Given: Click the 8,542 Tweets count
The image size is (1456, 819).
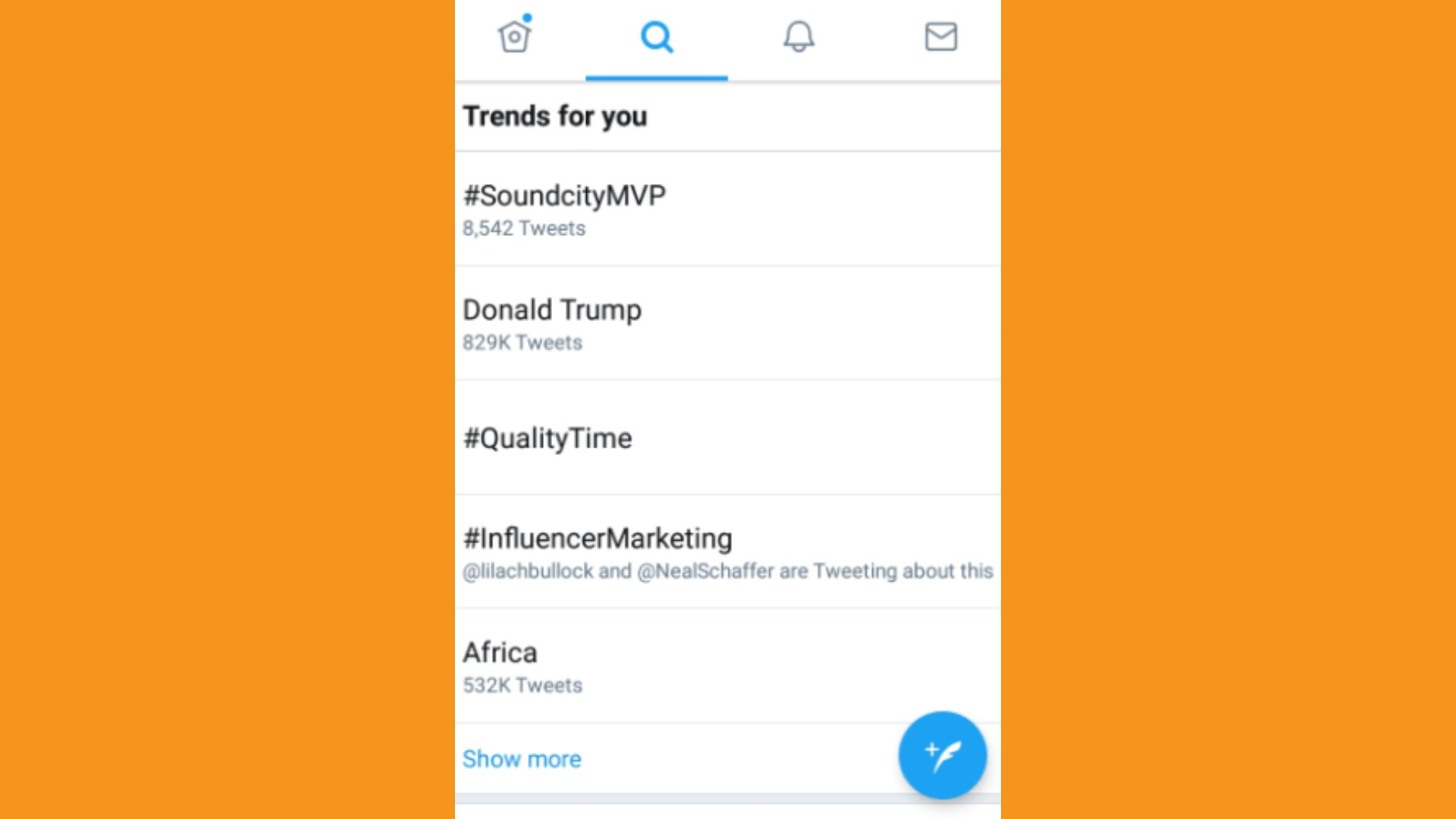Looking at the screenshot, I should click(x=524, y=228).
